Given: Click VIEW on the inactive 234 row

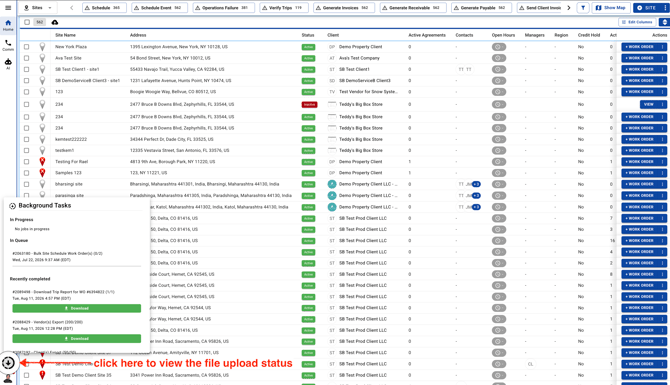Looking at the screenshot, I should [649, 104].
